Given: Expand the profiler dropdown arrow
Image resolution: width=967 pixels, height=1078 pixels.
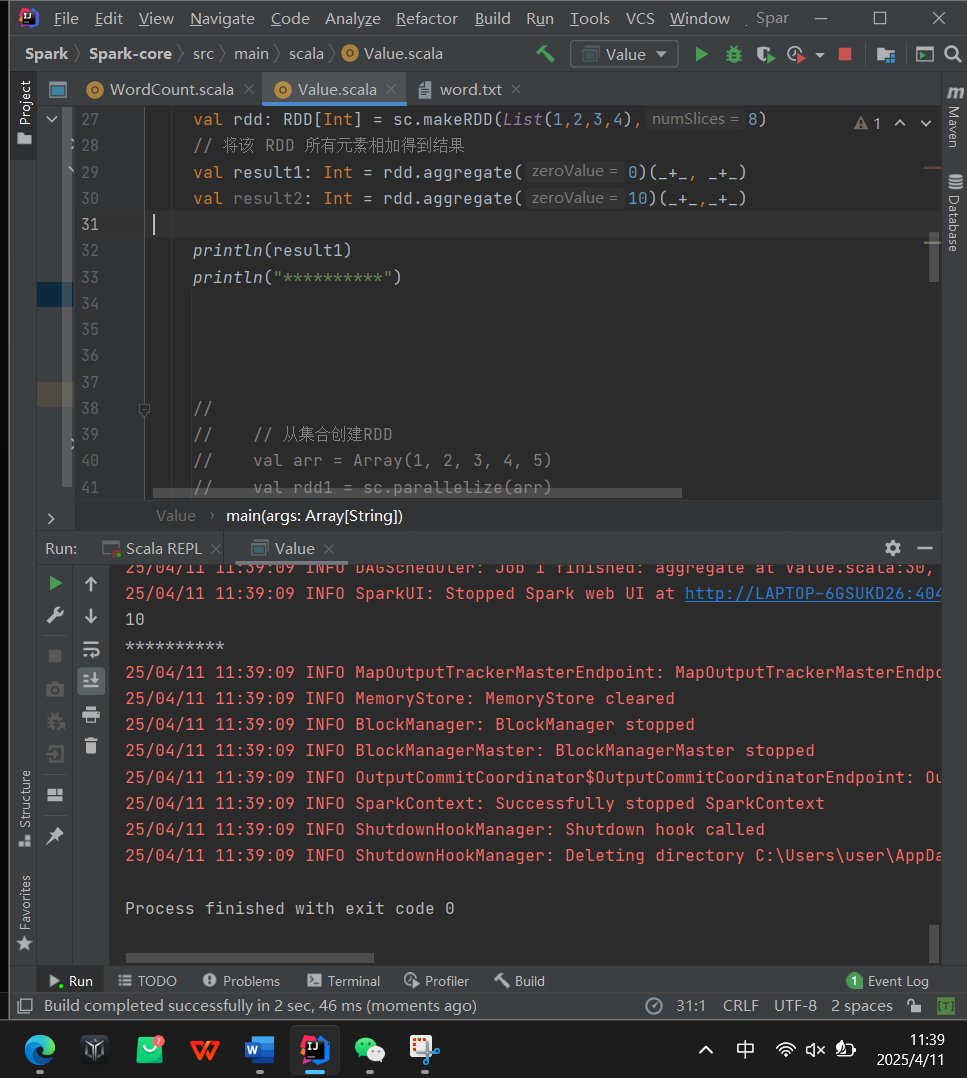Looking at the screenshot, I should [820, 54].
